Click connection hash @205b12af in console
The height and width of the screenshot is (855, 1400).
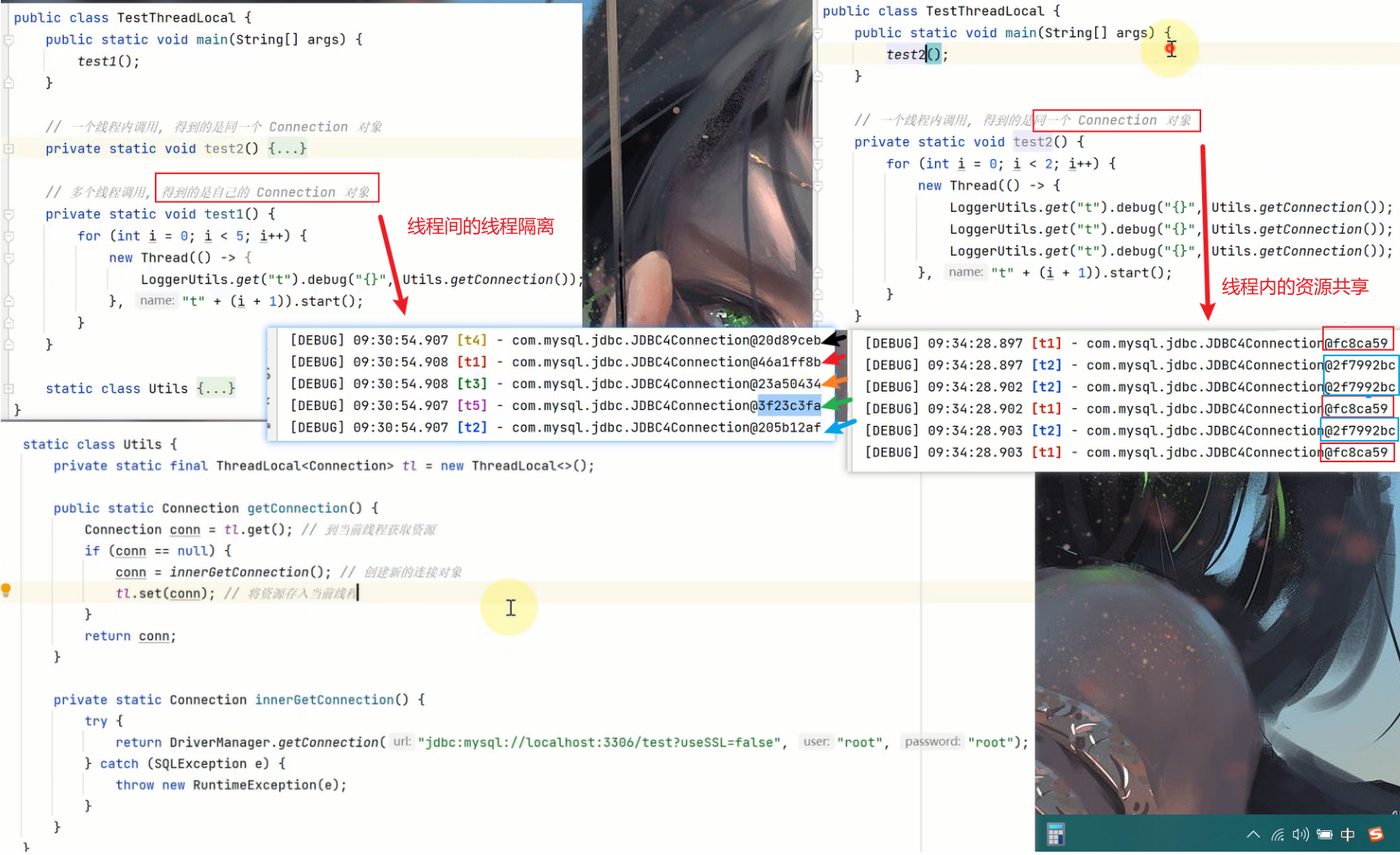click(785, 427)
